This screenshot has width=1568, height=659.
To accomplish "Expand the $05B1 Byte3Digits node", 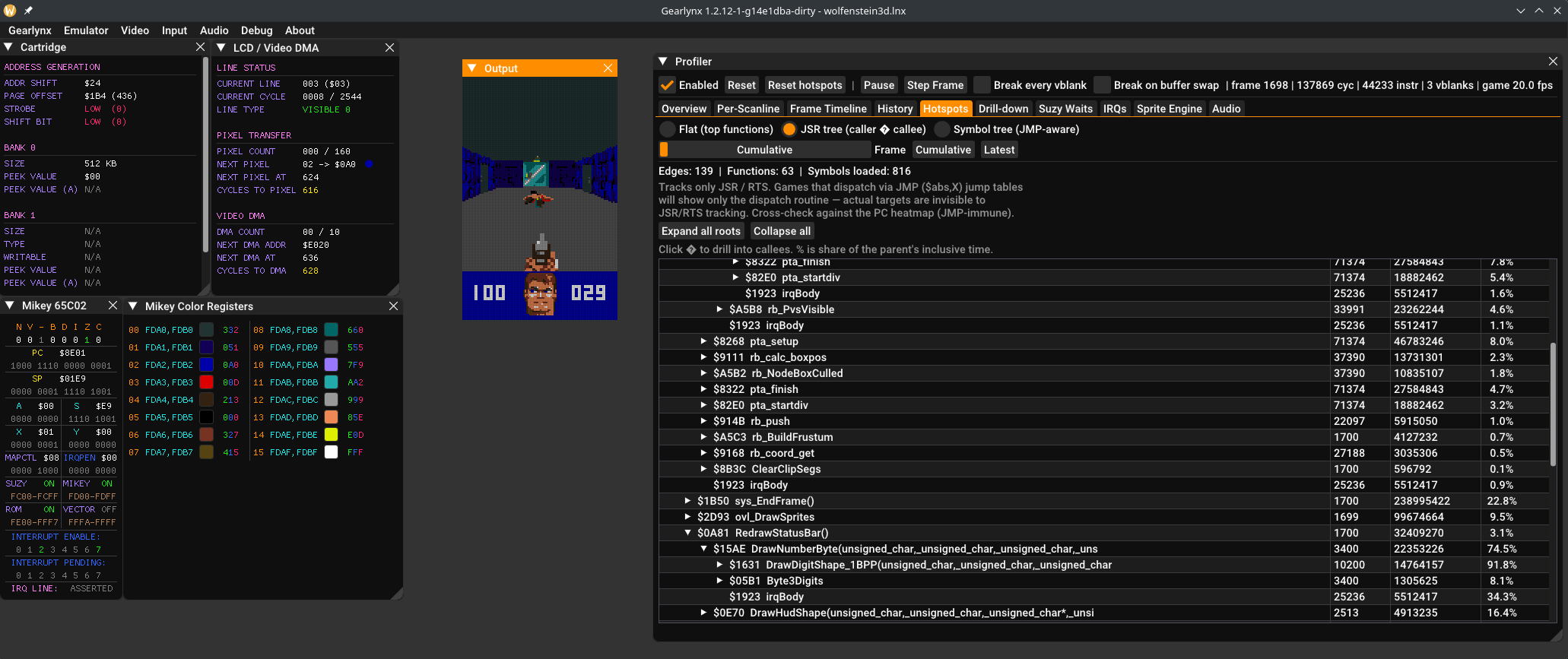I will point(719,581).
